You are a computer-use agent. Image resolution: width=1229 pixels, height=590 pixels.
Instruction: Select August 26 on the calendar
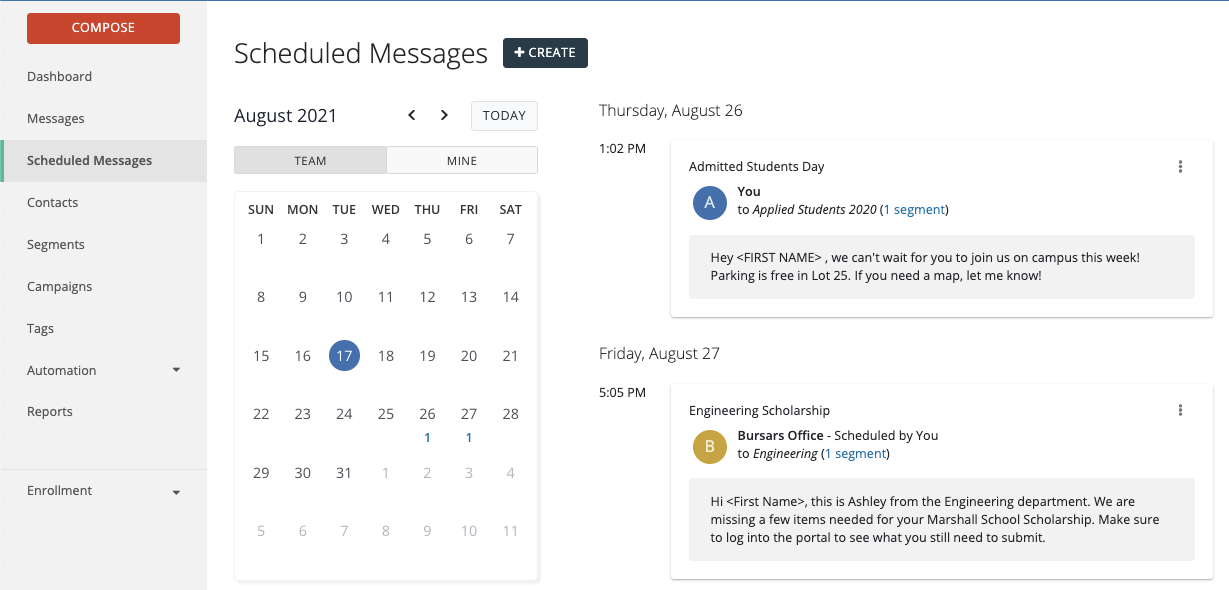(427, 415)
